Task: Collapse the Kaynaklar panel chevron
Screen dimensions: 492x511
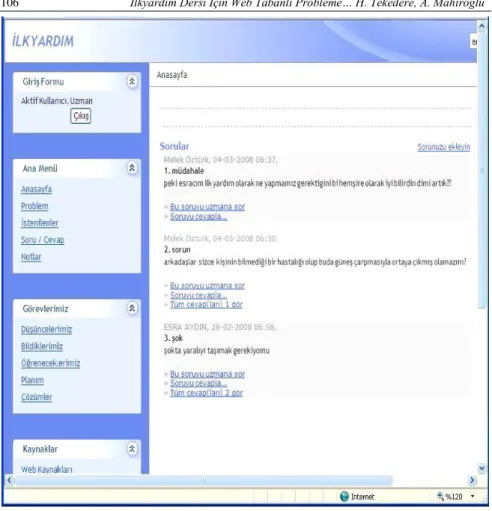Action: point(132,449)
